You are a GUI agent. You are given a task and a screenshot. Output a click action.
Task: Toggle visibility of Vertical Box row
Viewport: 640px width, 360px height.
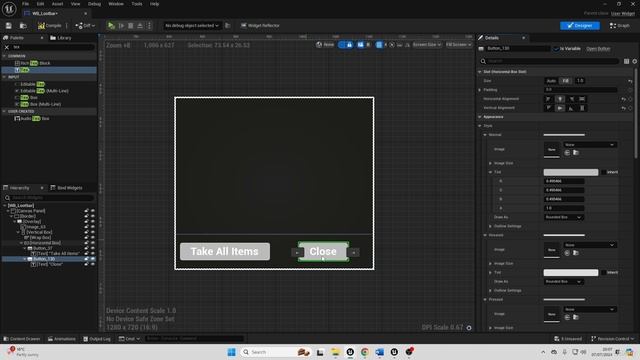pyautogui.click(x=93, y=232)
